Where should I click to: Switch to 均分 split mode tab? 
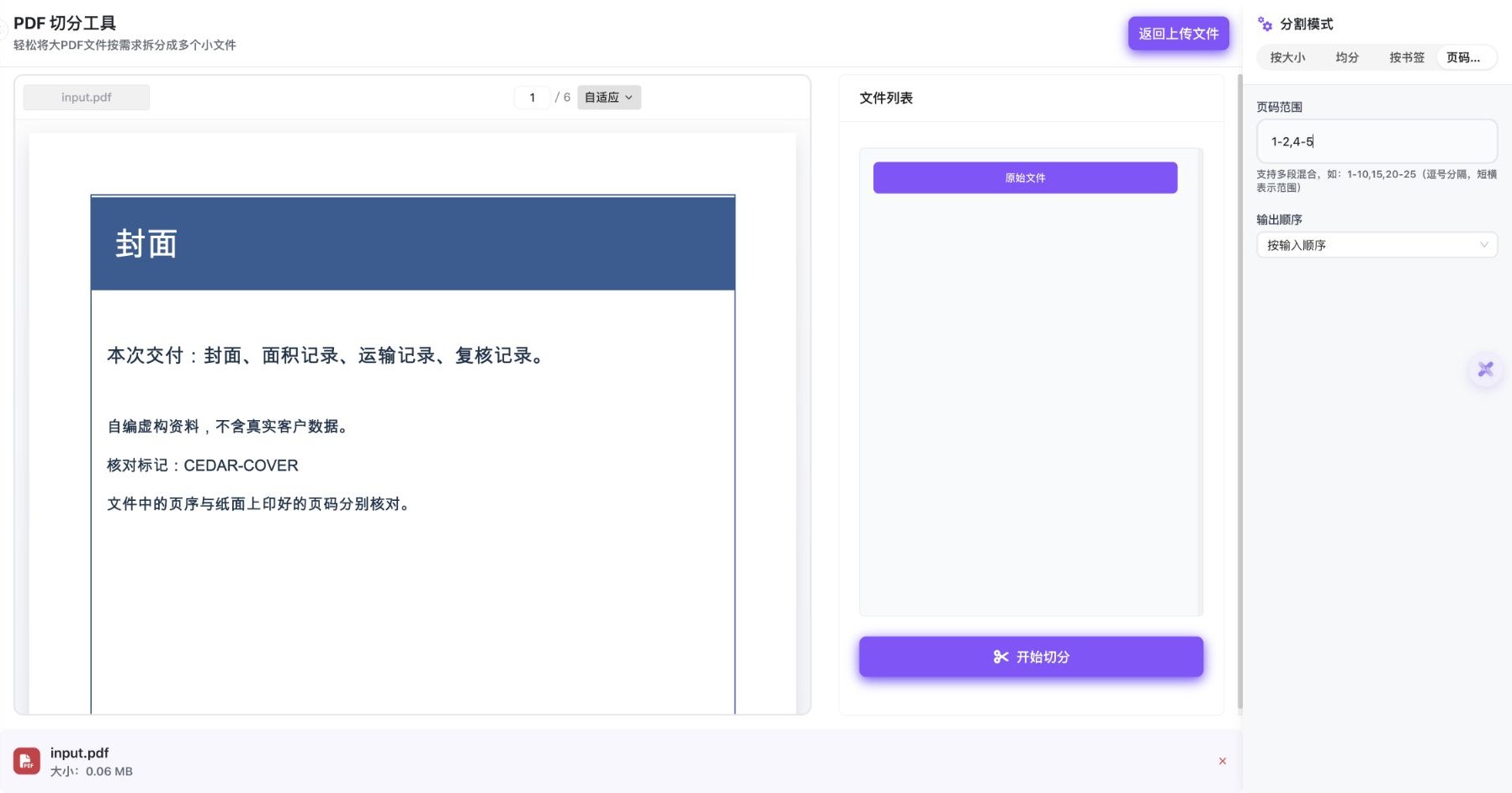1347,57
